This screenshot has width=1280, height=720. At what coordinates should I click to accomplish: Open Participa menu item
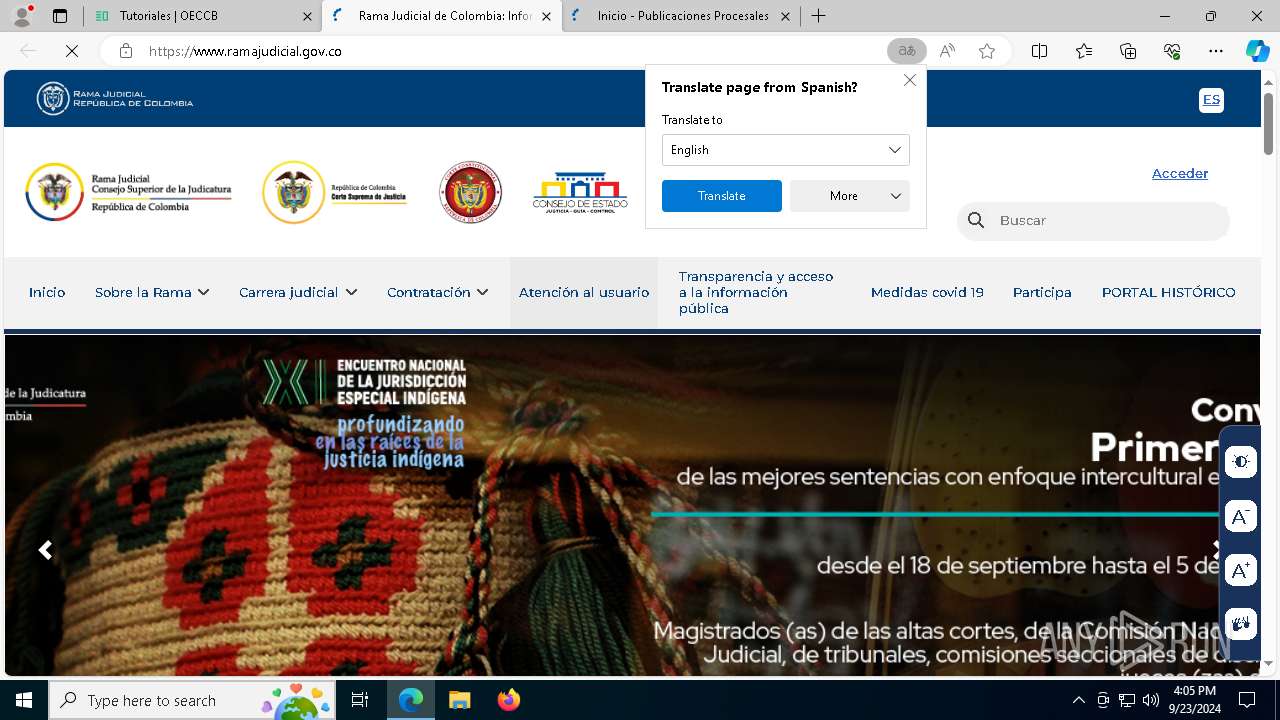[x=1042, y=292]
